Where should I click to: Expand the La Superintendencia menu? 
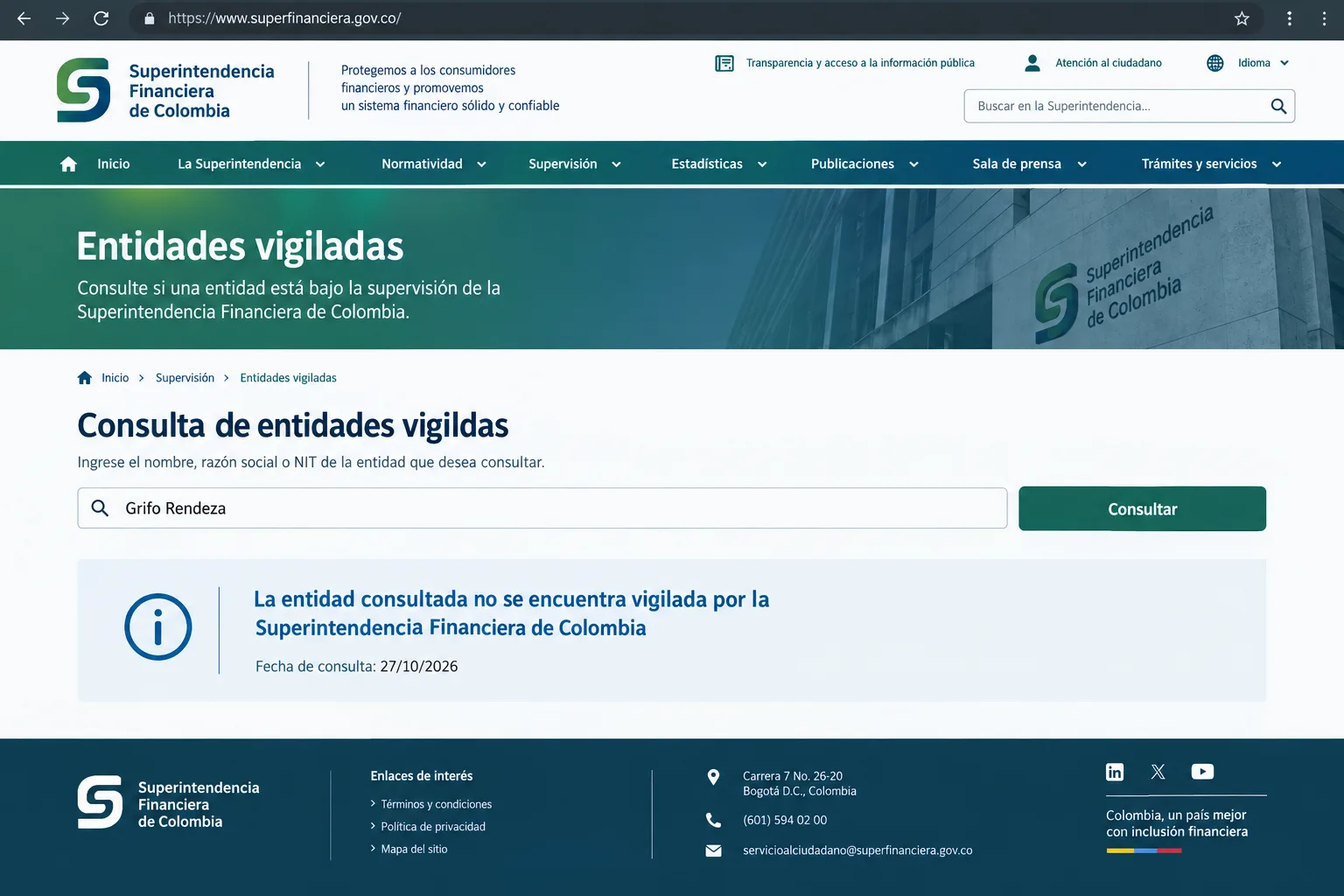click(x=251, y=164)
